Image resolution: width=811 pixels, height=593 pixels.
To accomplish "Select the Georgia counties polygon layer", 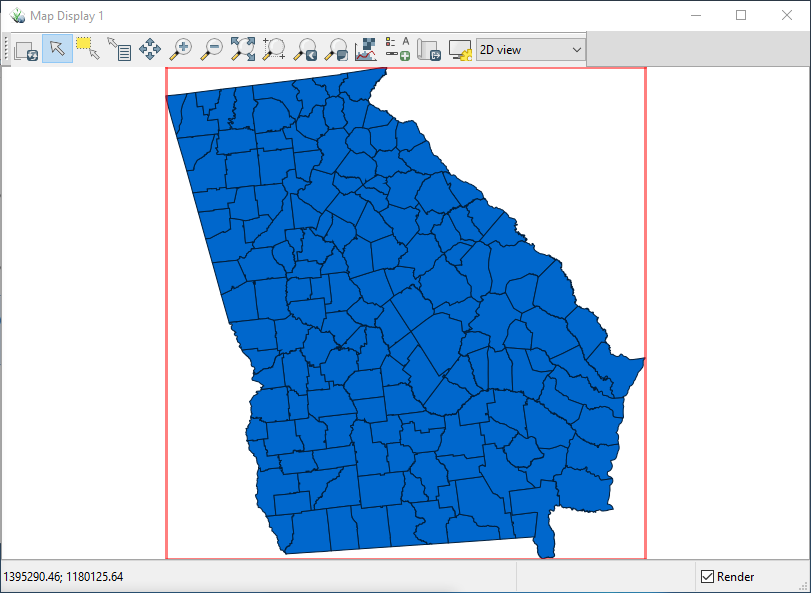I will point(400,300).
